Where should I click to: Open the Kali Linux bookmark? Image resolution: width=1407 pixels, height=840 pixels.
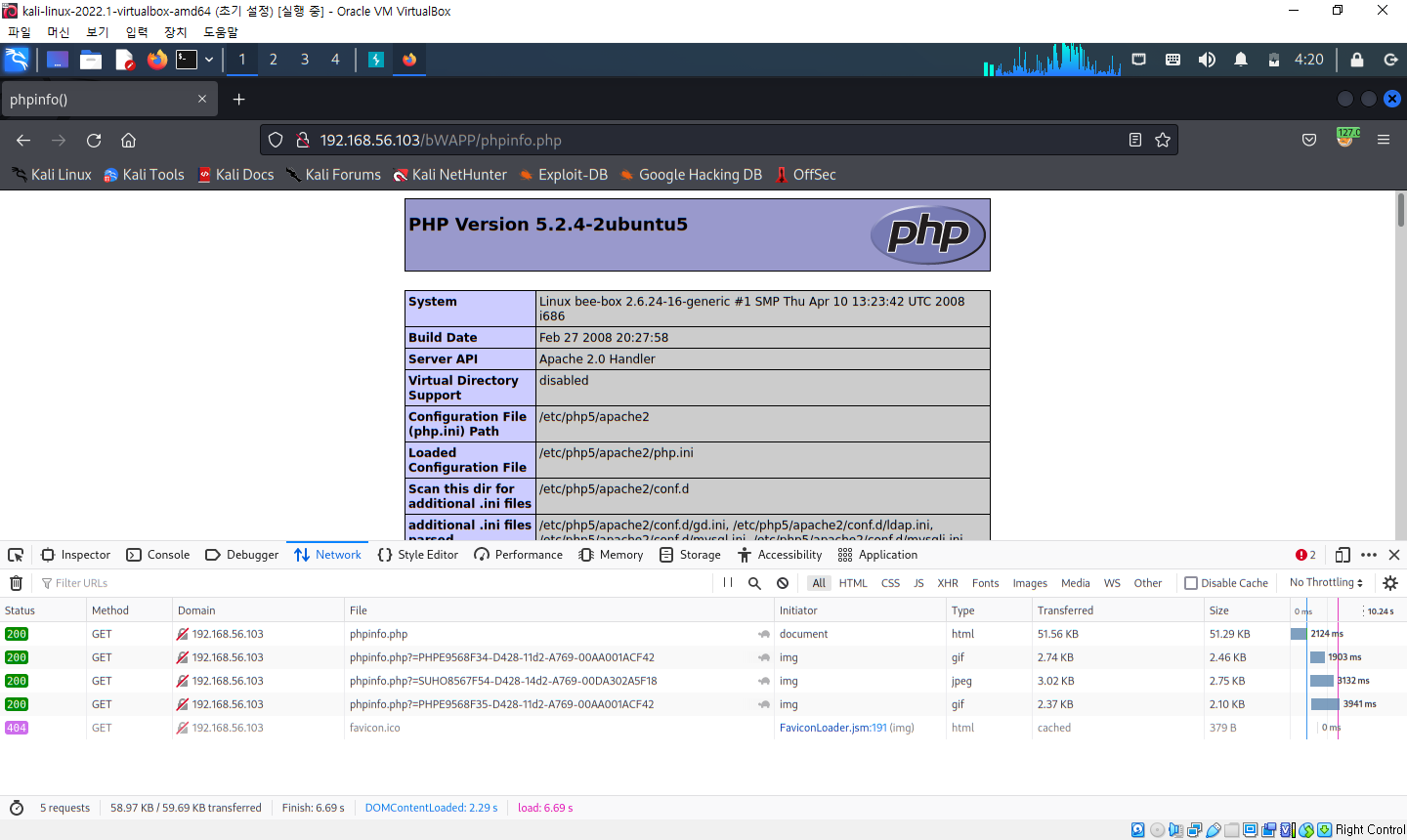[x=52, y=175]
